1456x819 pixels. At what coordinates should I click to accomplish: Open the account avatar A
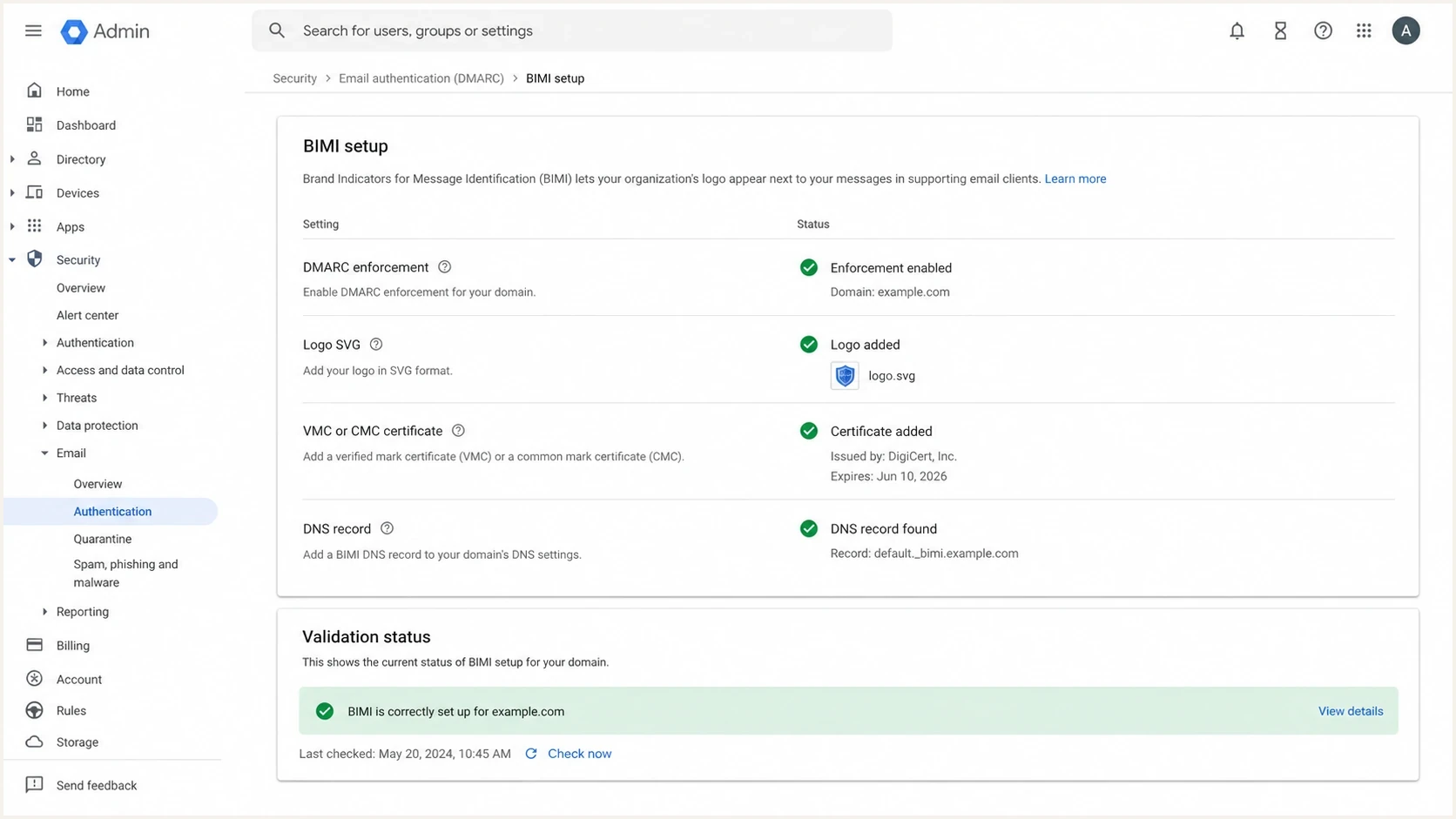(1405, 30)
